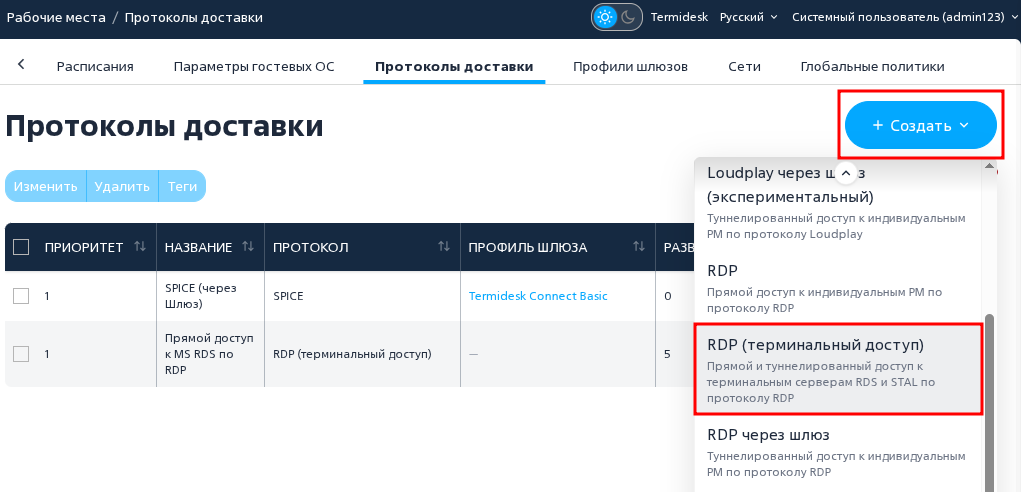Sort table by ПРИОРИТЕТ arrows
Image resolution: width=1021 pixels, height=492 pixels.
click(140, 247)
